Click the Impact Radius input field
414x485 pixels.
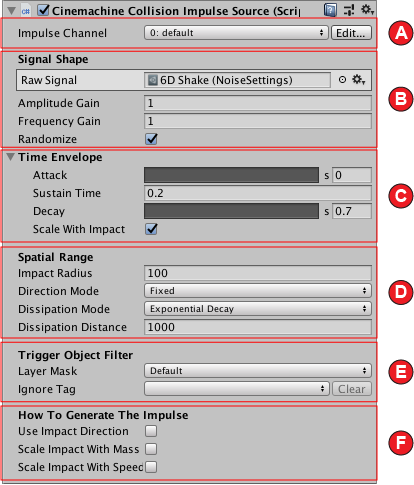point(258,273)
